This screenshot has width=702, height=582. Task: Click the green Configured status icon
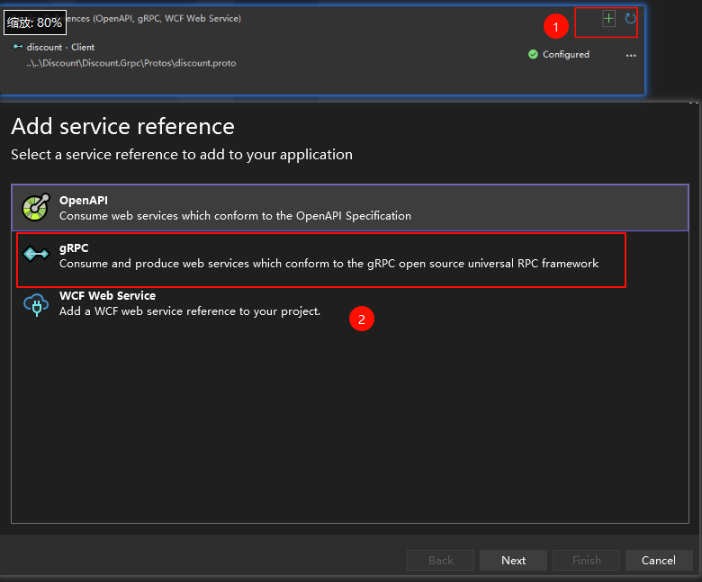click(x=533, y=55)
